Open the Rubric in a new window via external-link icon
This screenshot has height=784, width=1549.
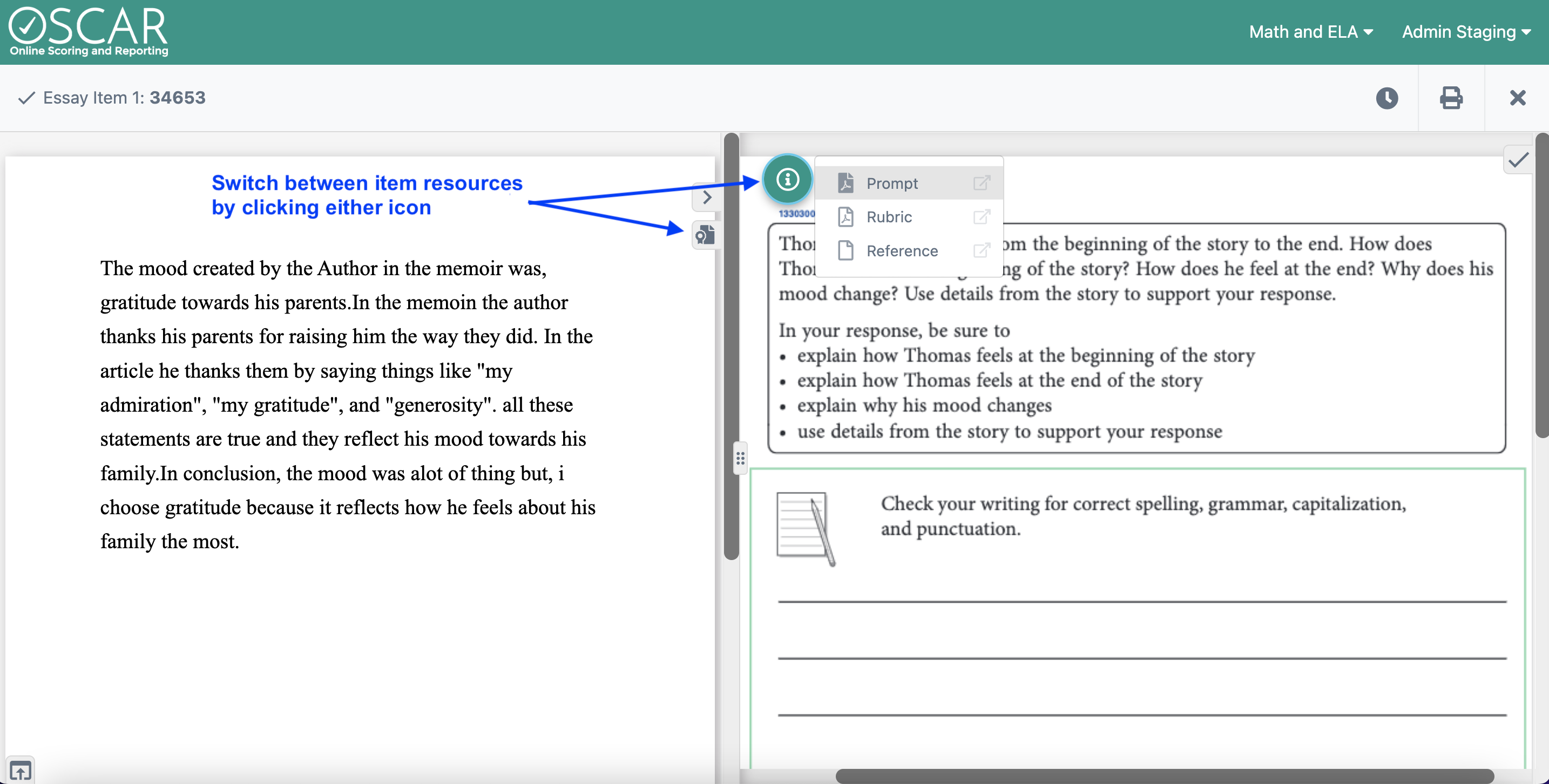[x=982, y=217]
